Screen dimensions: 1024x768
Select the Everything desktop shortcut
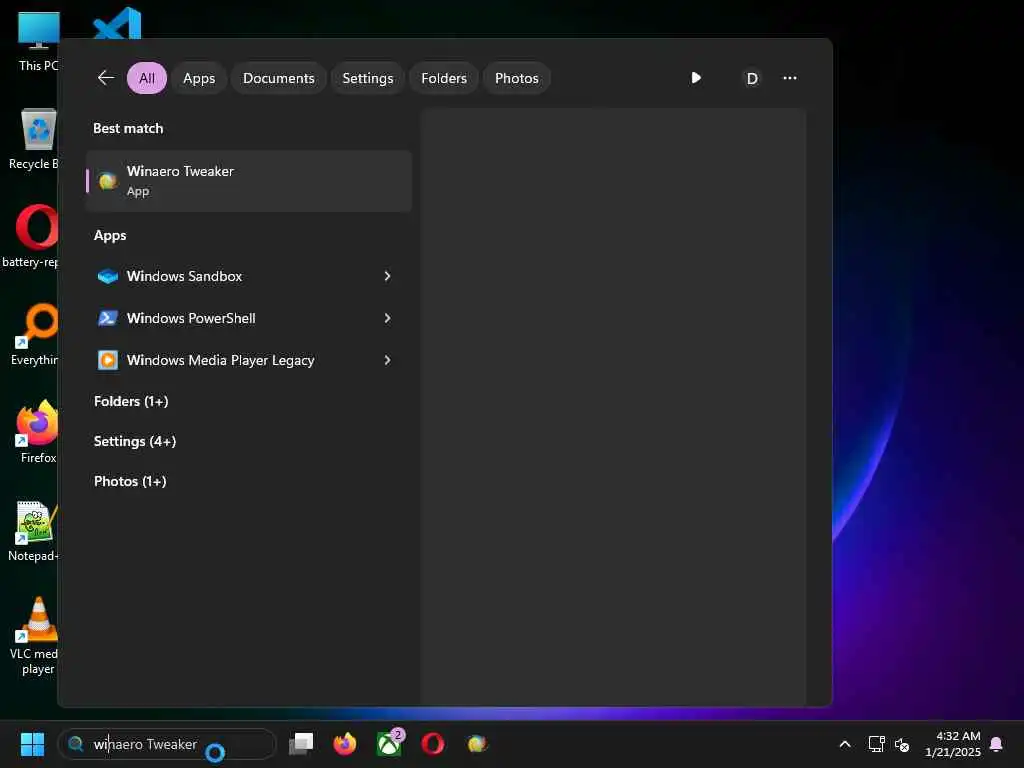point(35,334)
